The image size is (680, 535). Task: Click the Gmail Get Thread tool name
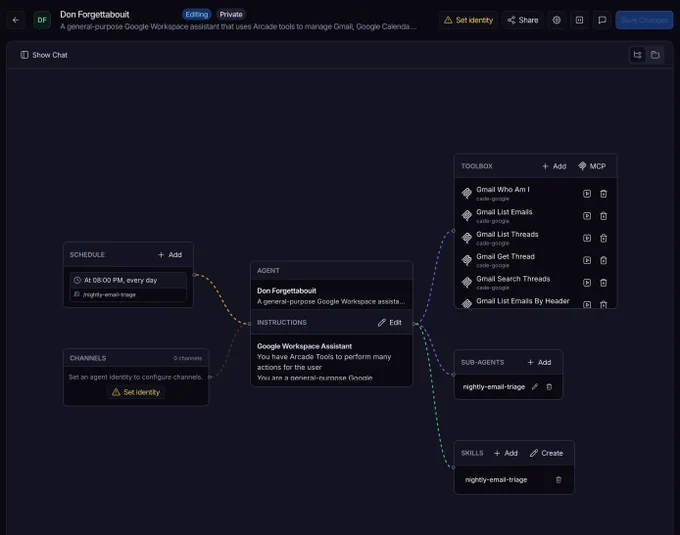click(x=505, y=256)
